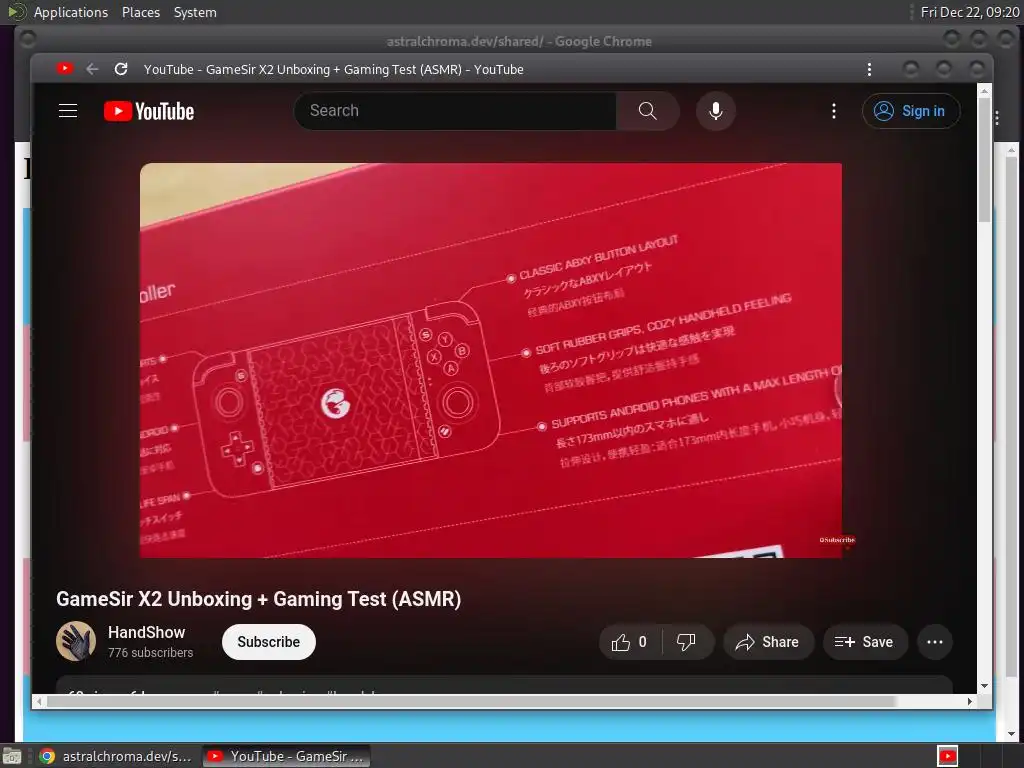Viewport: 1024px width, 768px height.
Task: Click the YouTube logo home link
Action: (x=149, y=112)
